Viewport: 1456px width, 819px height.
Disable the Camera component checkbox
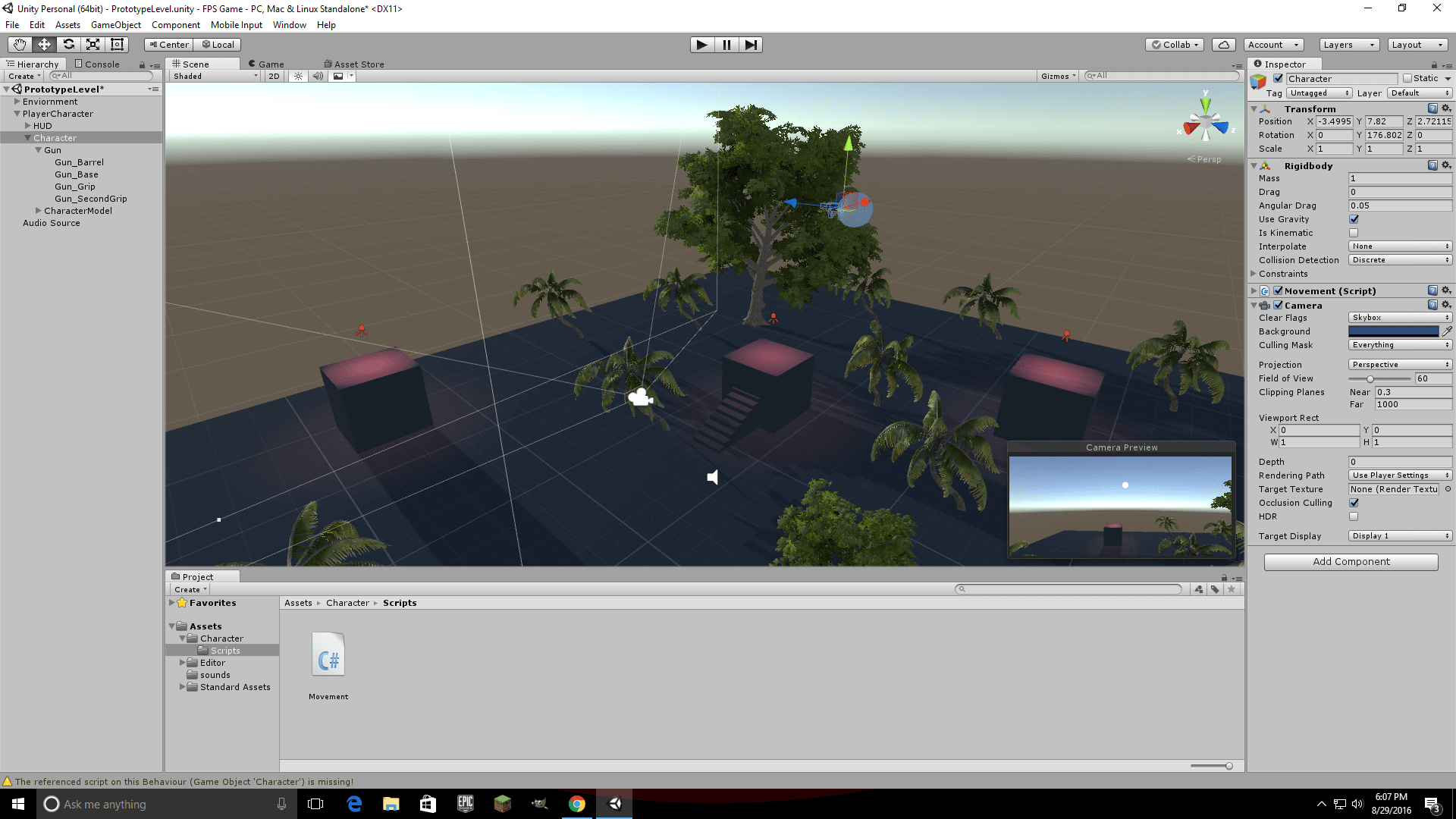pyautogui.click(x=1278, y=305)
